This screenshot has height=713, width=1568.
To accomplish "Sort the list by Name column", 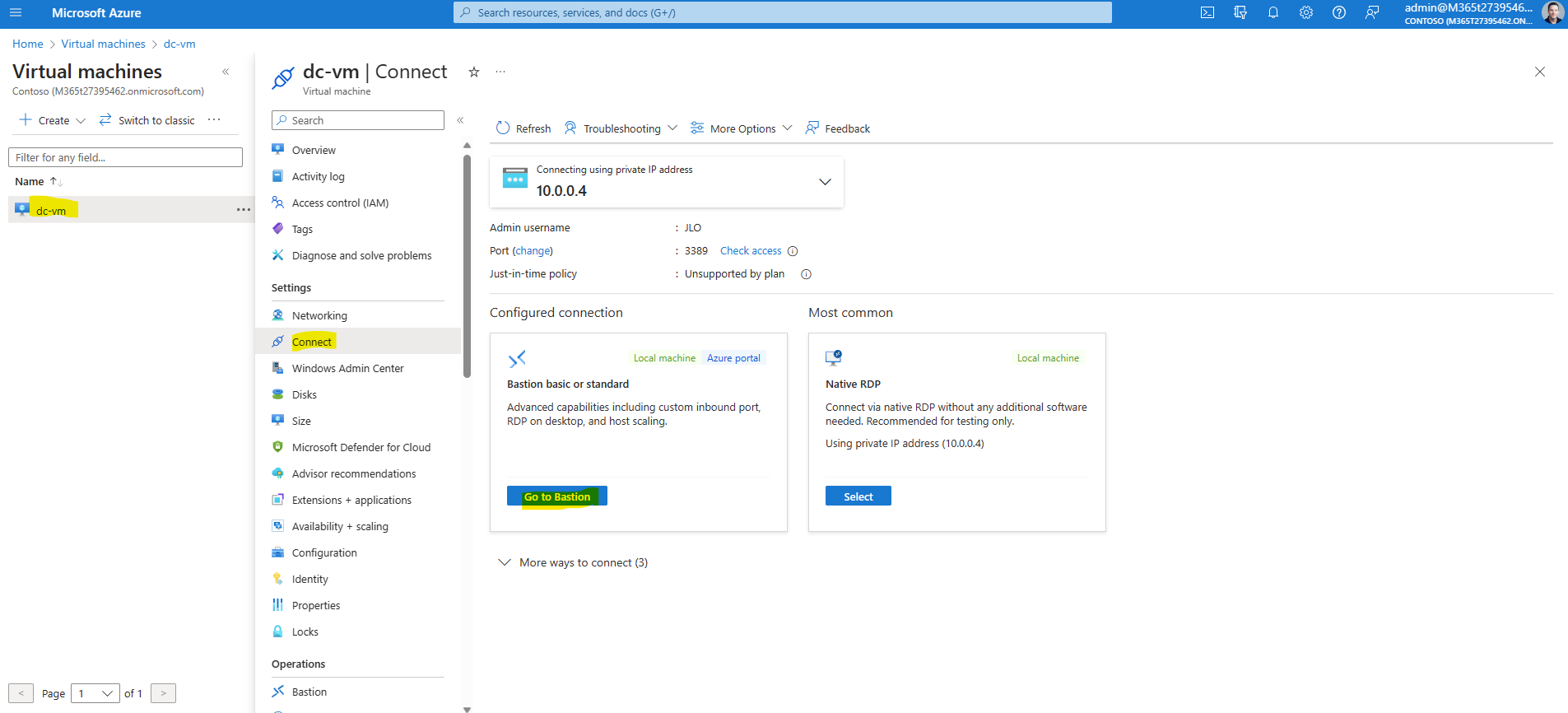I will [x=39, y=181].
